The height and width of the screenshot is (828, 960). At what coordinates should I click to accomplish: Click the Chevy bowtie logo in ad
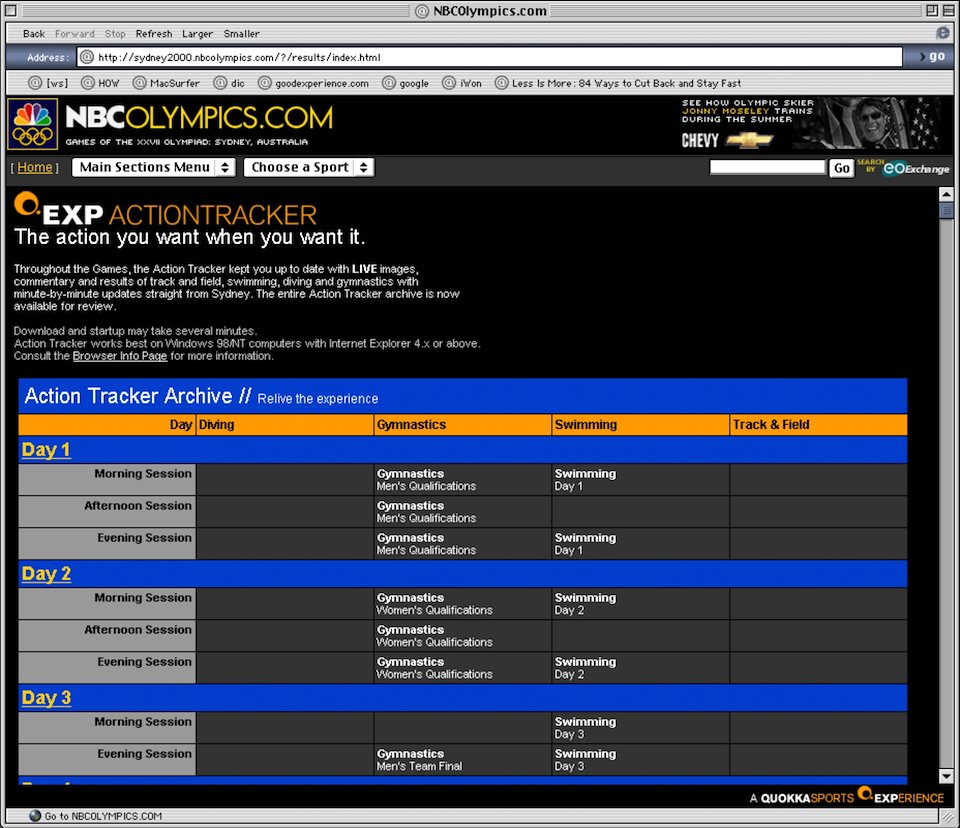[749, 140]
